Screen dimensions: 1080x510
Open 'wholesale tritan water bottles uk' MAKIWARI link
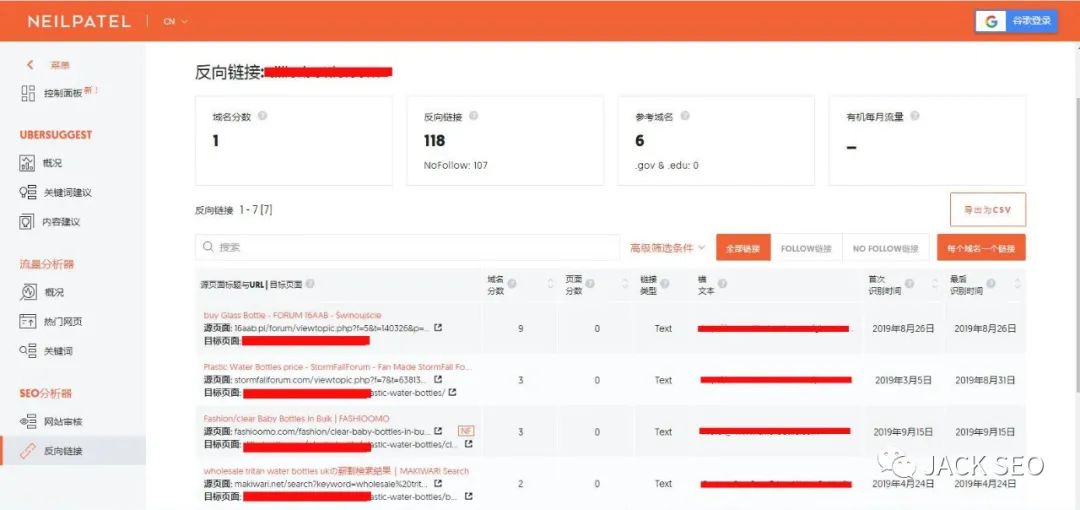click(336, 471)
